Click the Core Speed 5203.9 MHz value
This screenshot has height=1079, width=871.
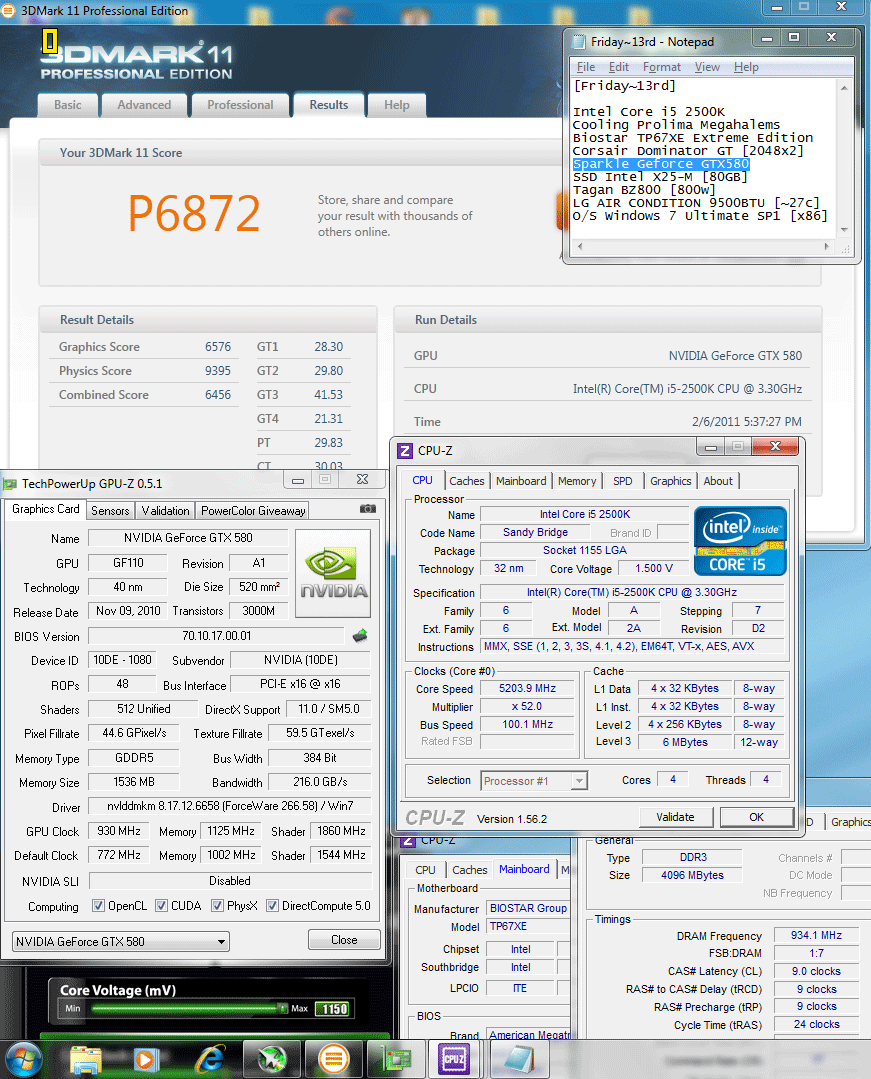(x=527, y=688)
